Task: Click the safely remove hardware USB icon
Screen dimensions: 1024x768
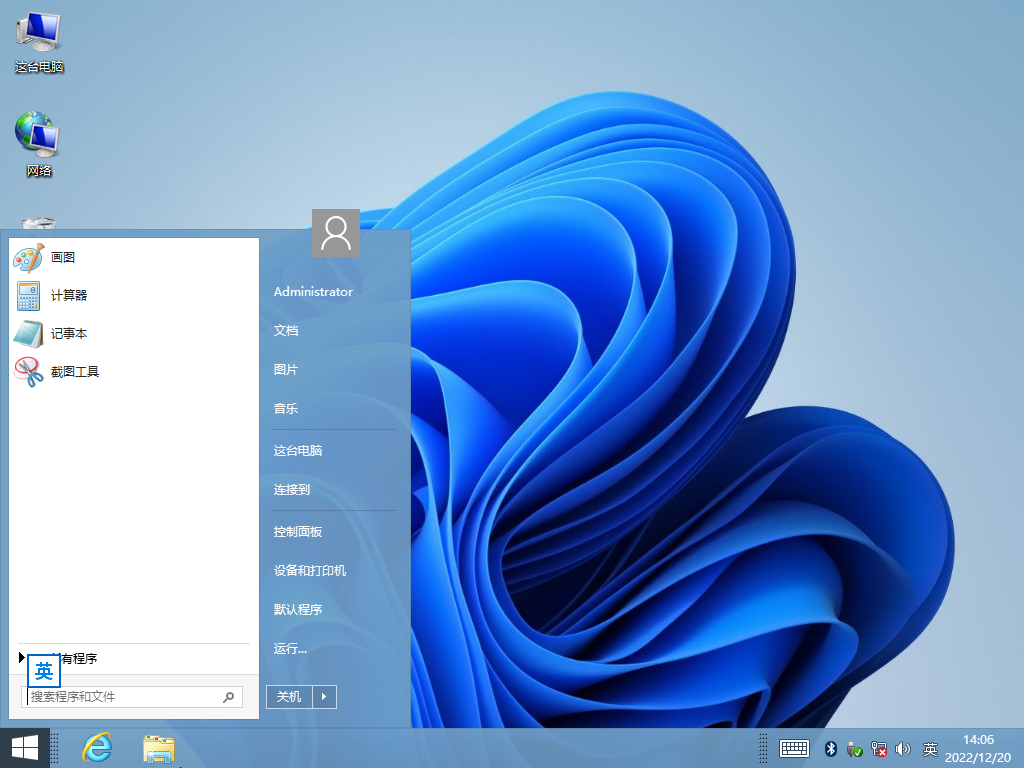Action: [x=854, y=748]
